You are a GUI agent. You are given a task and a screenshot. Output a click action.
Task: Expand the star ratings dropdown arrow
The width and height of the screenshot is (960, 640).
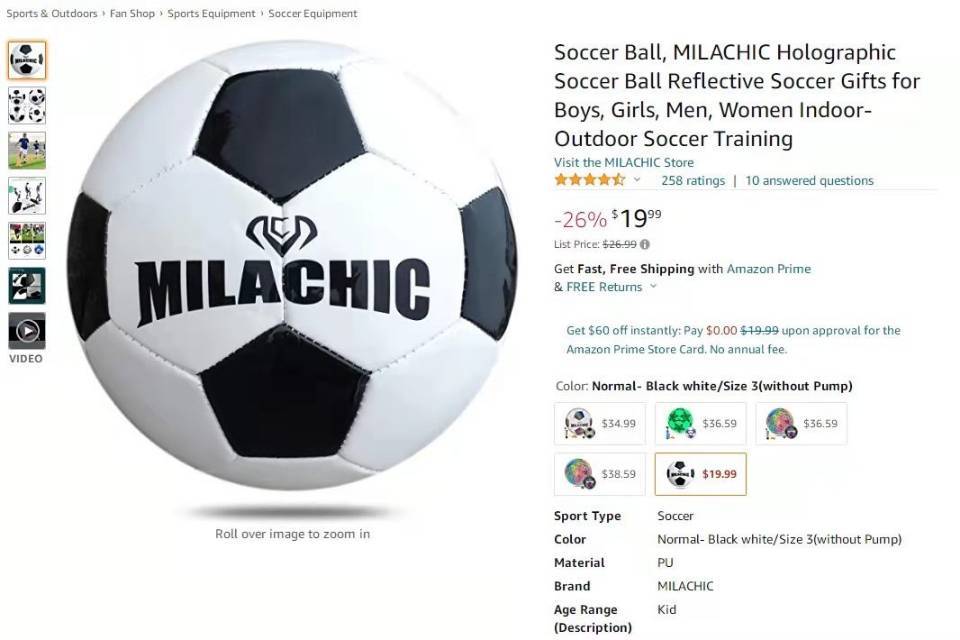point(637,180)
